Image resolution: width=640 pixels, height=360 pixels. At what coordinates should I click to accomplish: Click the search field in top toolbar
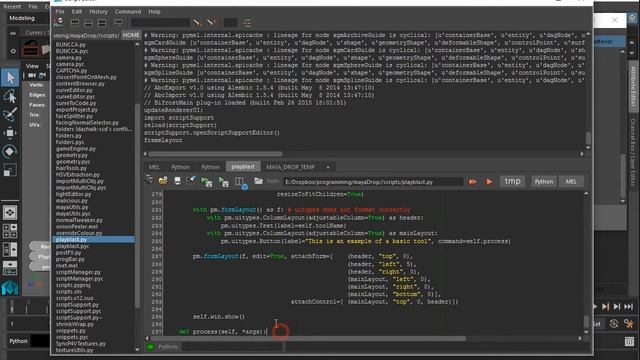click(x=160, y=23)
